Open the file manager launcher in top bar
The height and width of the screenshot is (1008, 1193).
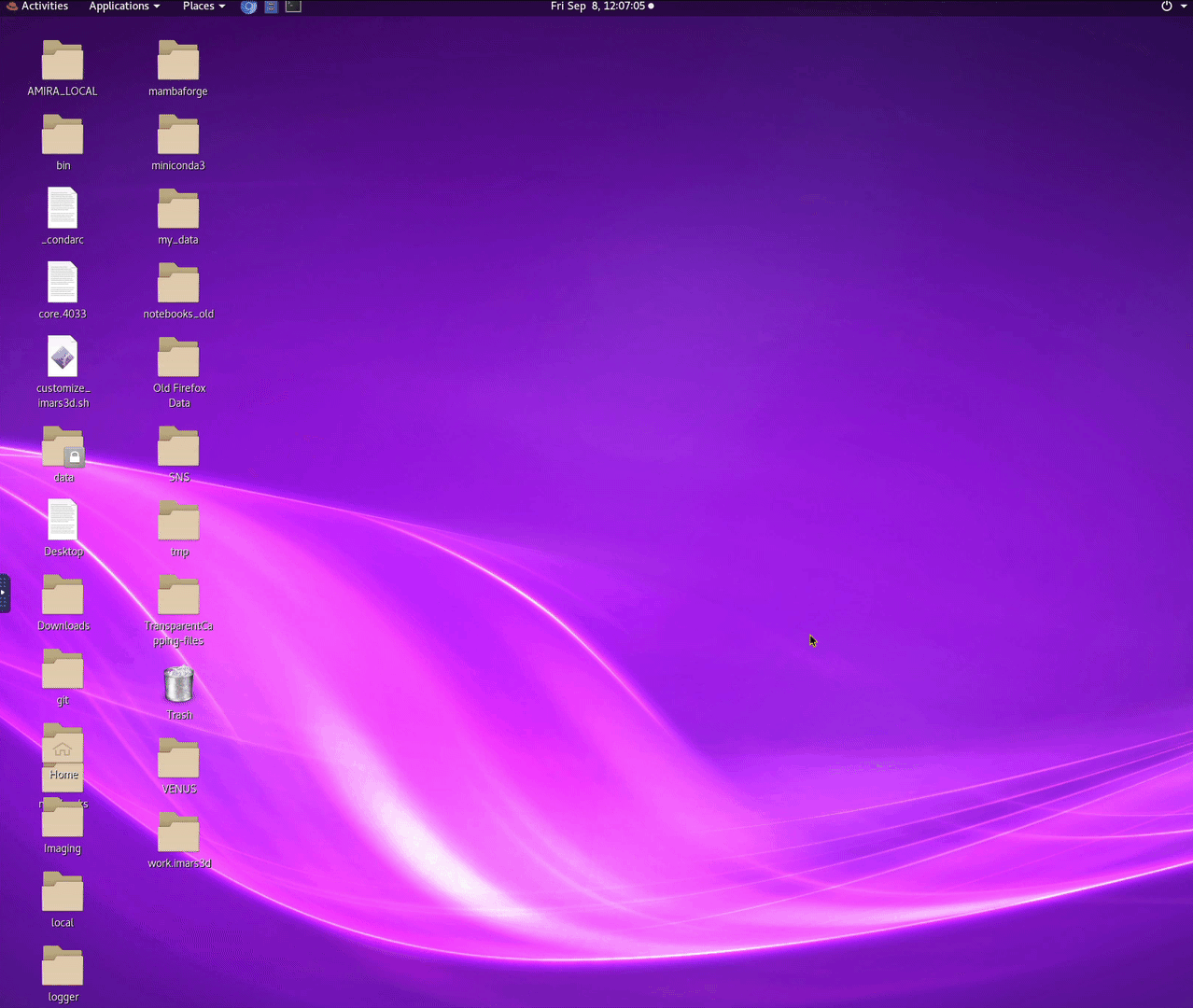(271, 7)
